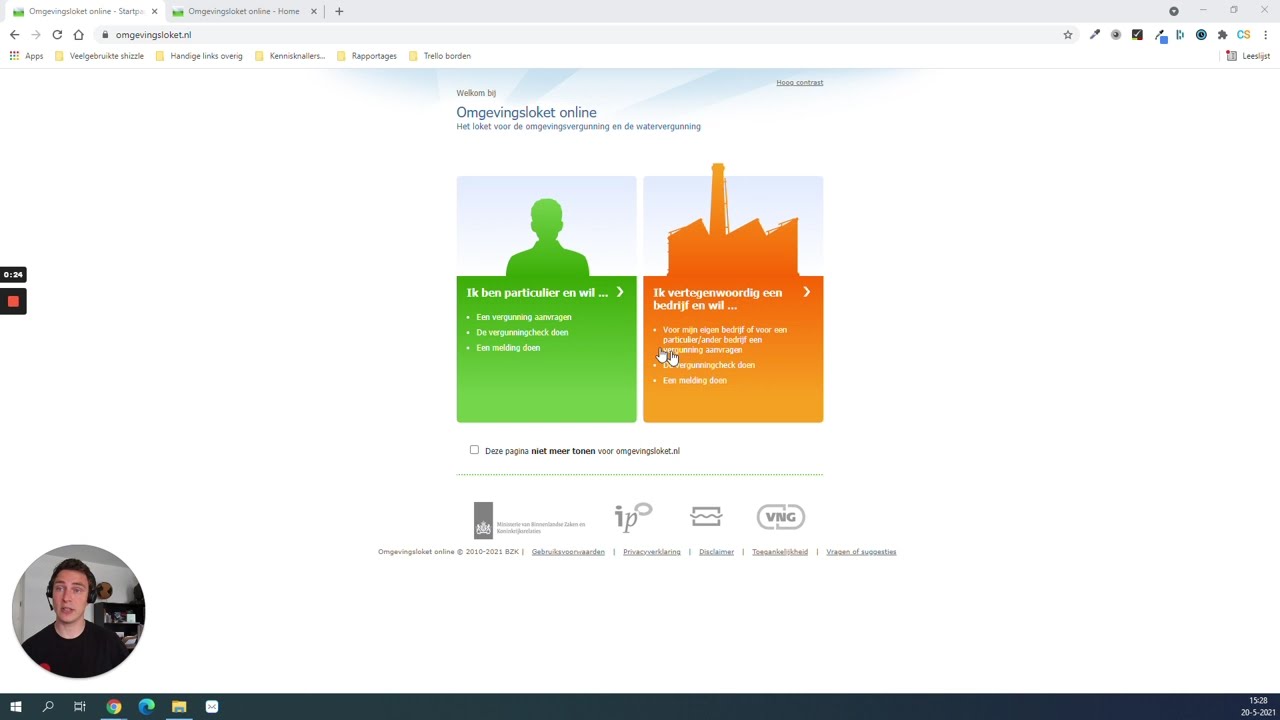Screen dimensions: 1280x720
Task: Stop the screen recording with red button
Action: 13,301
